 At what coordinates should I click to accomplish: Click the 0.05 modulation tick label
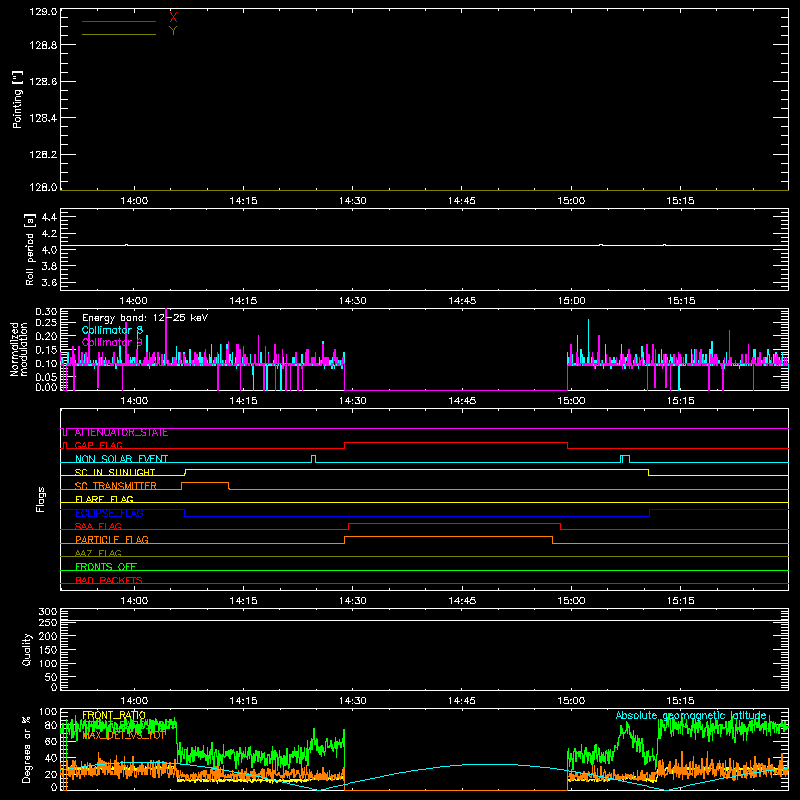[46, 377]
